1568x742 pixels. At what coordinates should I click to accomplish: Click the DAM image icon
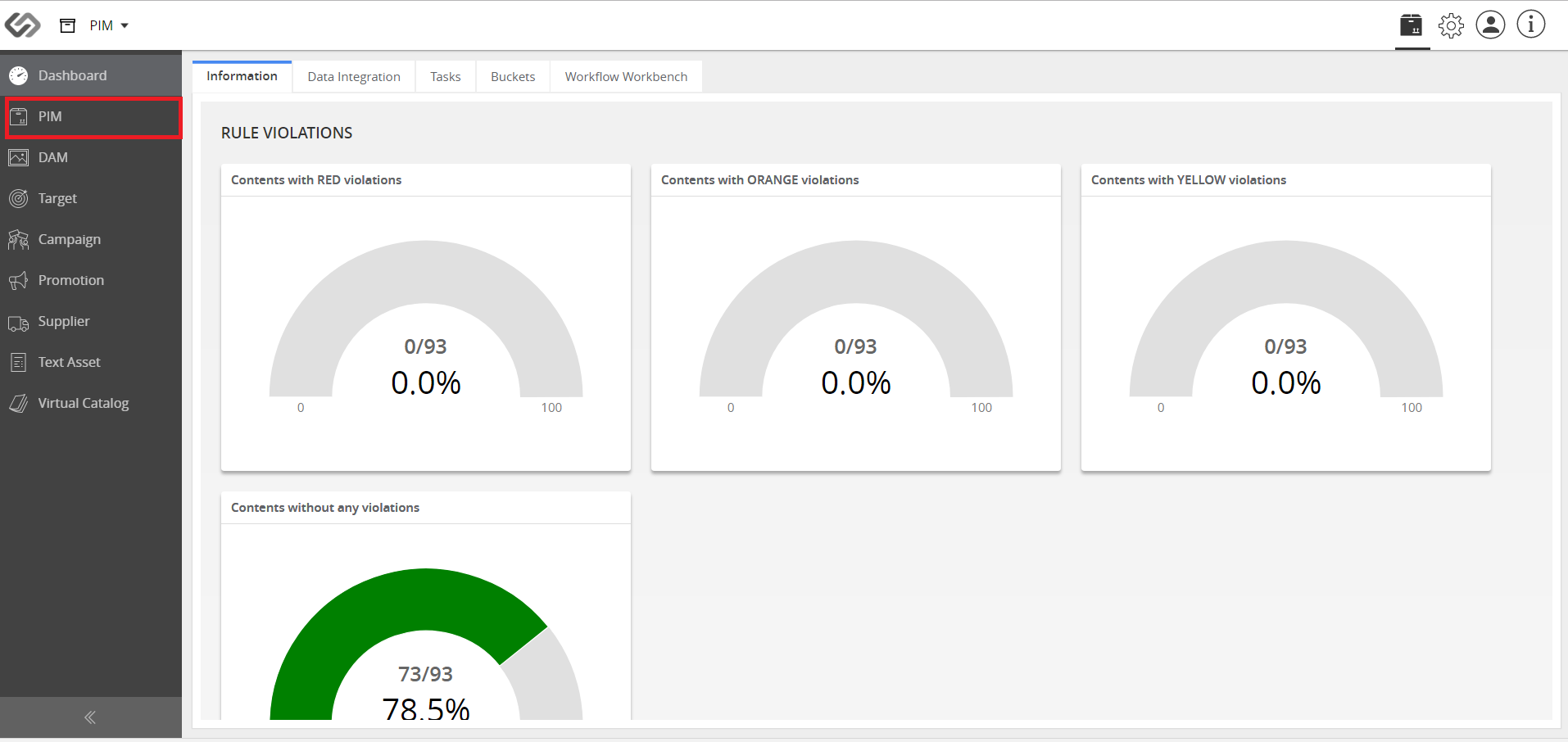(19, 158)
